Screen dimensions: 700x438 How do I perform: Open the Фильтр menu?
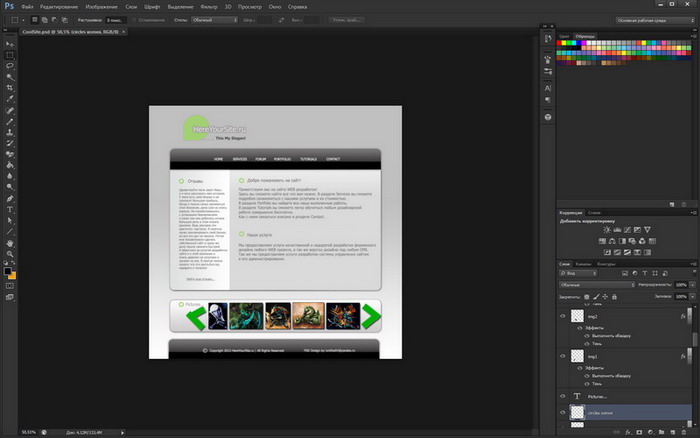pyautogui.click(x=208, y=6)
